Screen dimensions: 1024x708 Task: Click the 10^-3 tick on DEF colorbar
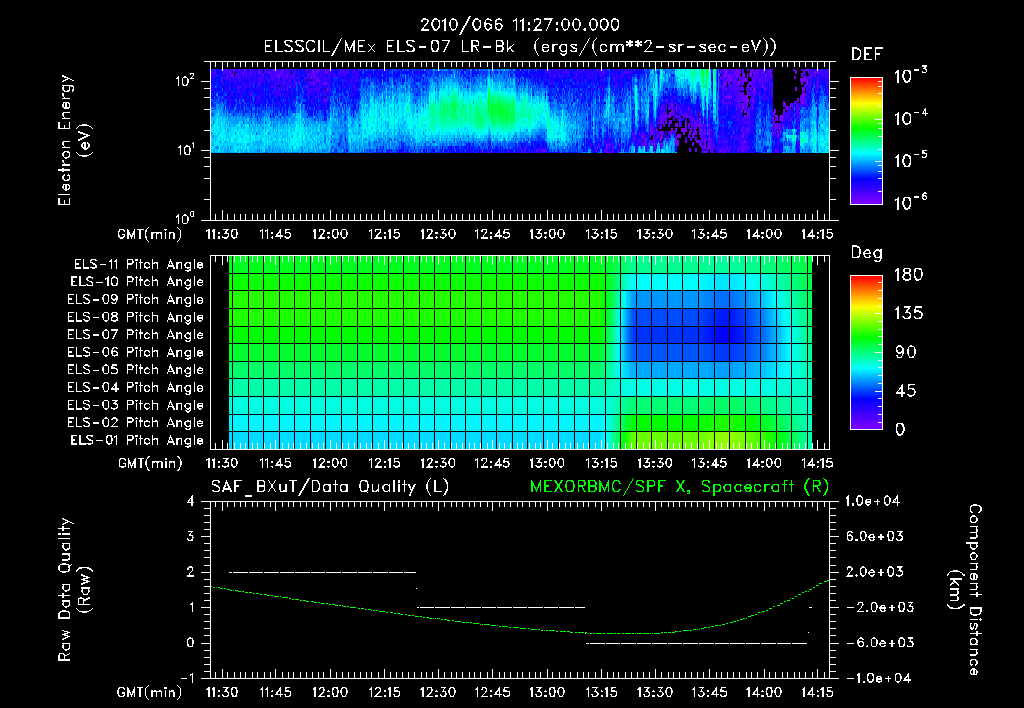[911, 75]
